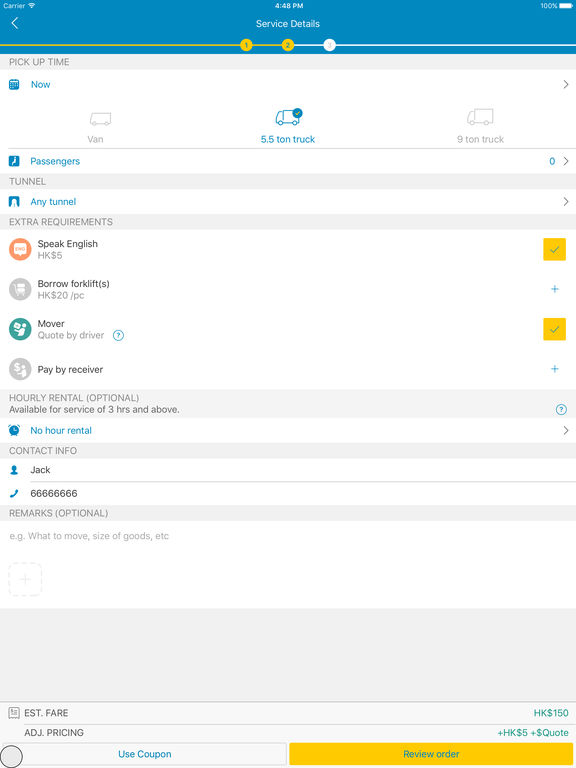Choose the 9 ton truck icon

[x=480, y=117]
